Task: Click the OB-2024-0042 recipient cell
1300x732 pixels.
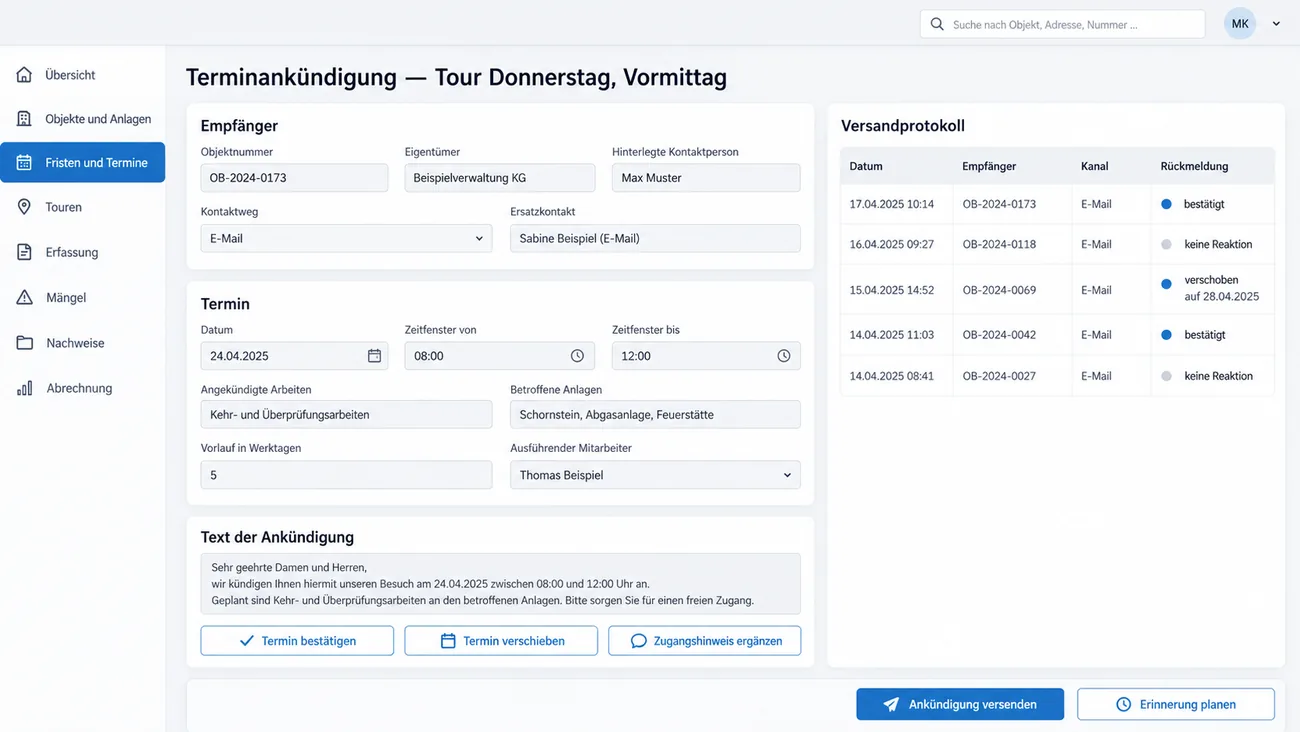Action: coord(999,335)
